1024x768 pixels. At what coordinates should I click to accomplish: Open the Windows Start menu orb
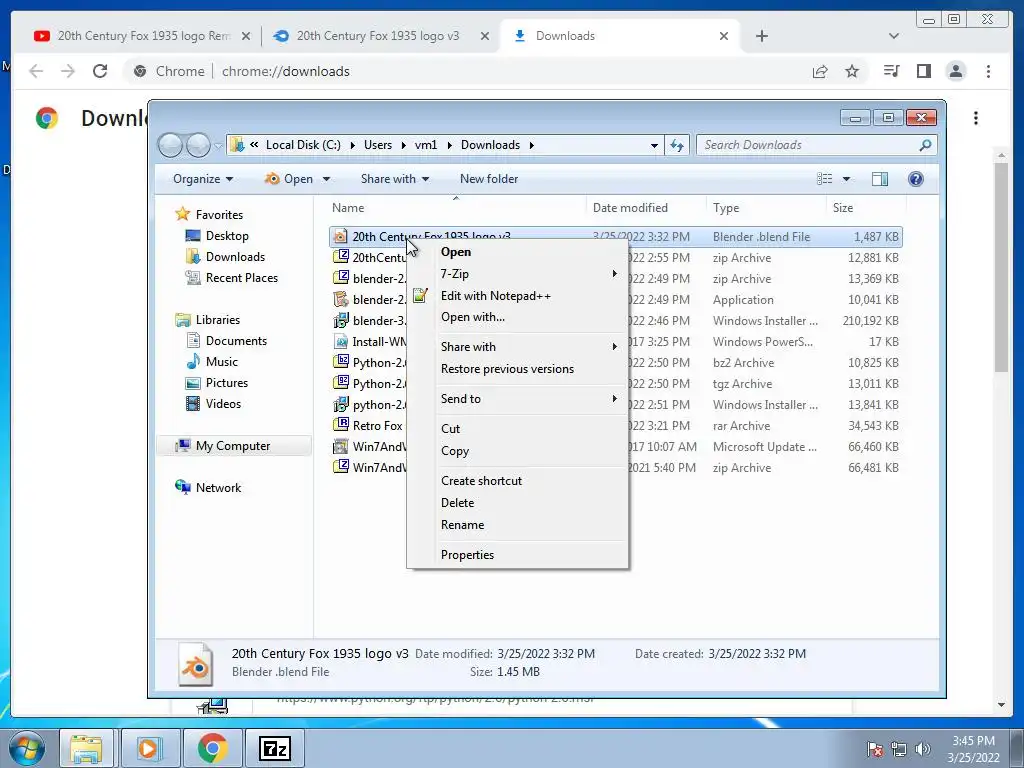pos(27,749)
